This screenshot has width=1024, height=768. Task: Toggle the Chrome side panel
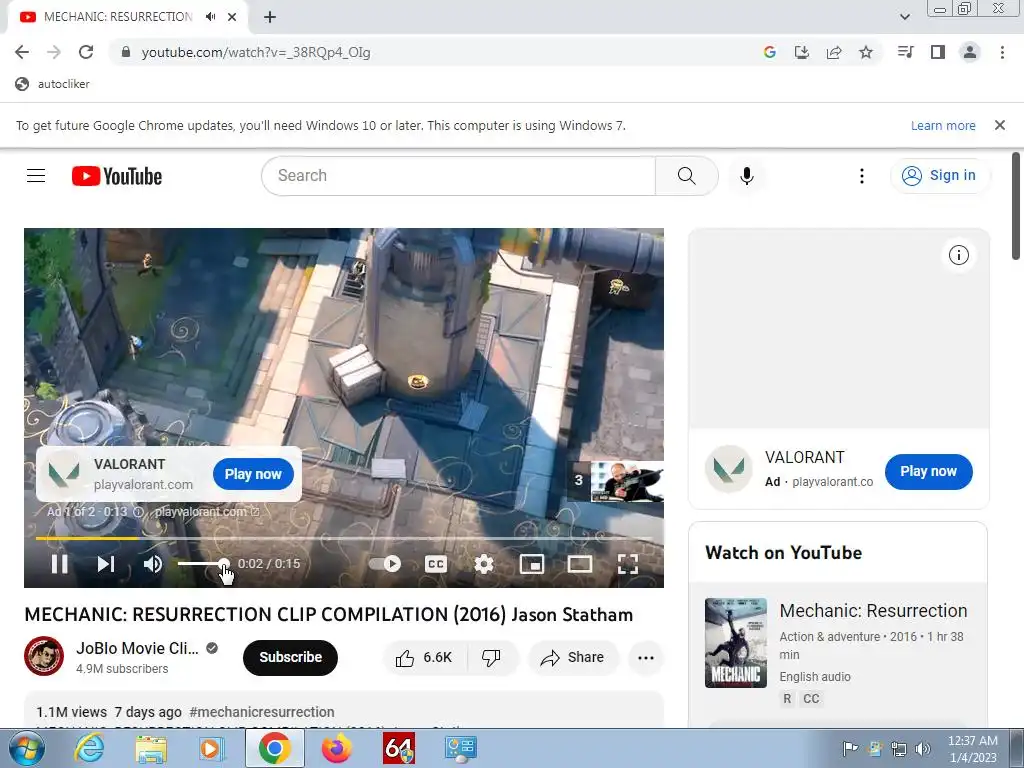tap(938, 52)
